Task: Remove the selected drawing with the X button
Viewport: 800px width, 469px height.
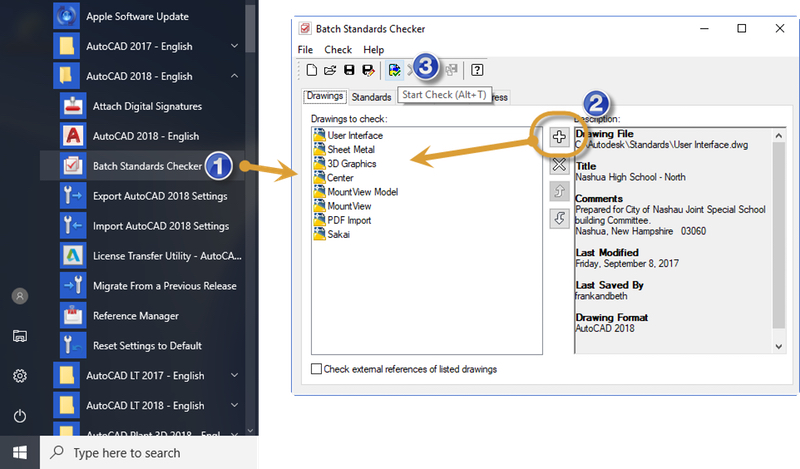Action: click(x=559, y=164)
